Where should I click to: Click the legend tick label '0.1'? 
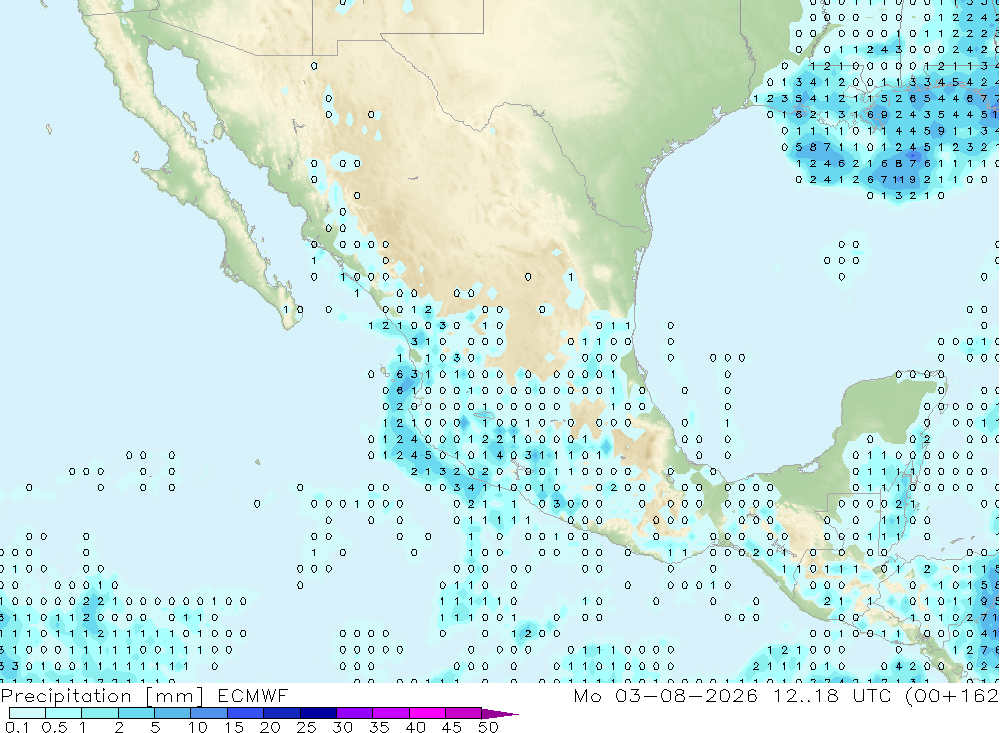point(17,727)
